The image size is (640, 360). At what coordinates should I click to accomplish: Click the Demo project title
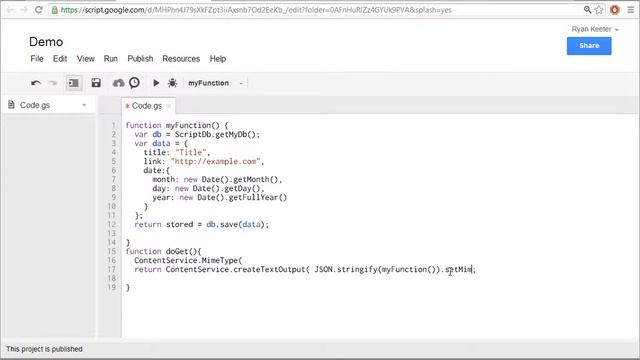[46, 42]
